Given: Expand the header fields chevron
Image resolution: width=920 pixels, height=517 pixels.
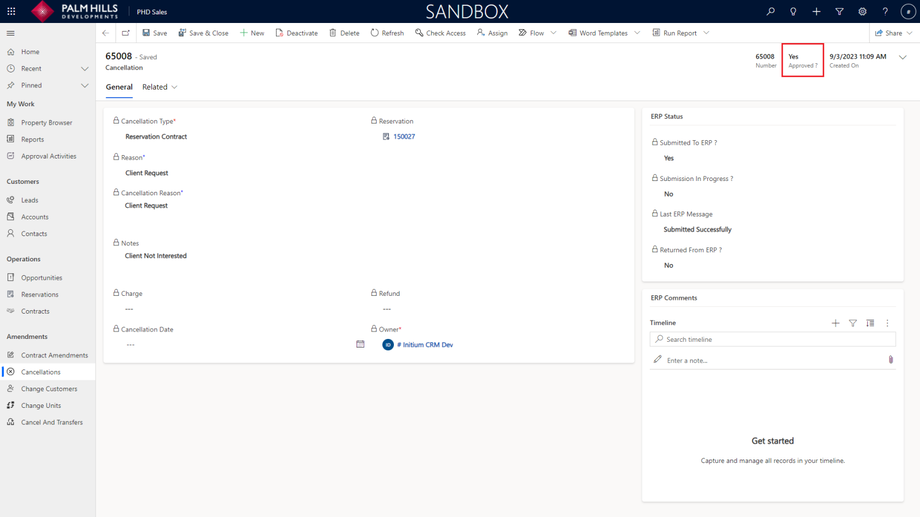Looking at the screenshot, I should (903, 57).
